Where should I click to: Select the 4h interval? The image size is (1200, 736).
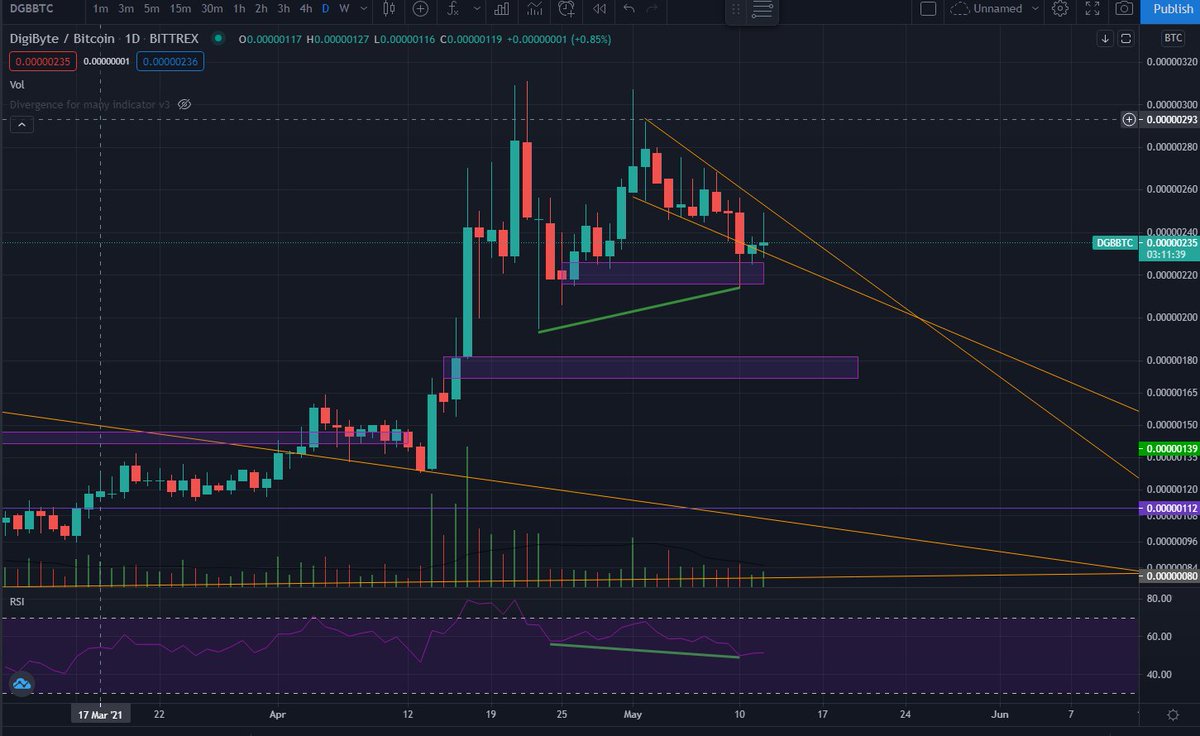(307, 9)
